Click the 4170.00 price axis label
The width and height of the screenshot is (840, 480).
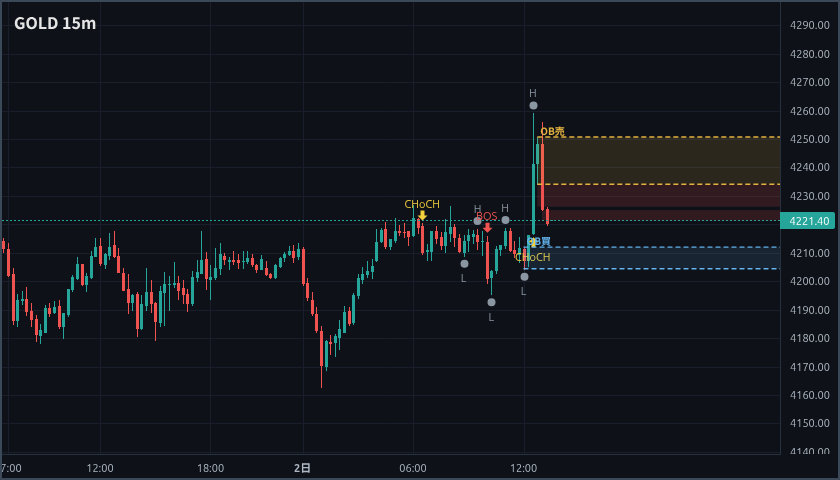pos(809,367)
